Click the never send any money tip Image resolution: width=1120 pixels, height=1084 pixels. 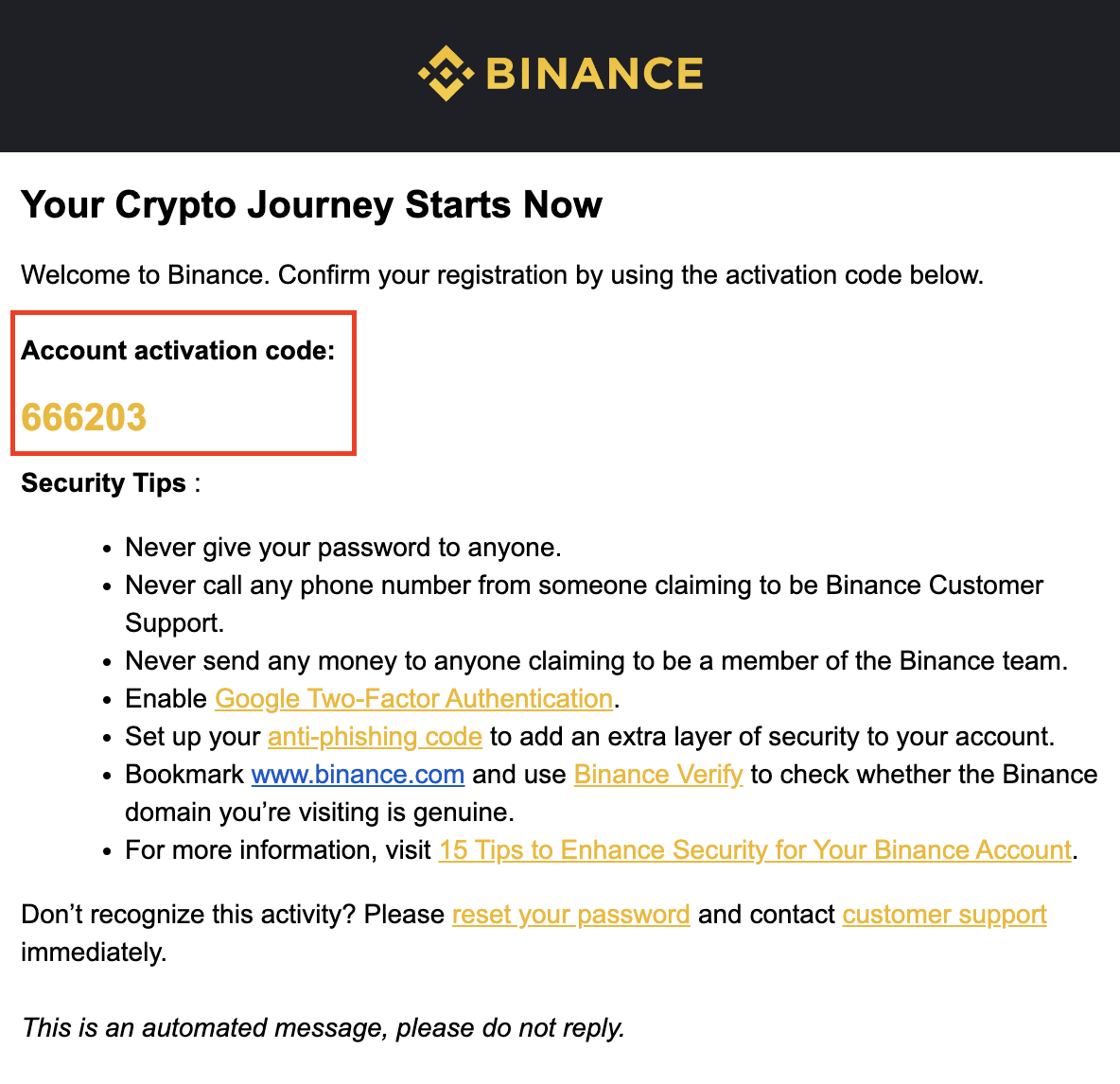tap(596, 660)
